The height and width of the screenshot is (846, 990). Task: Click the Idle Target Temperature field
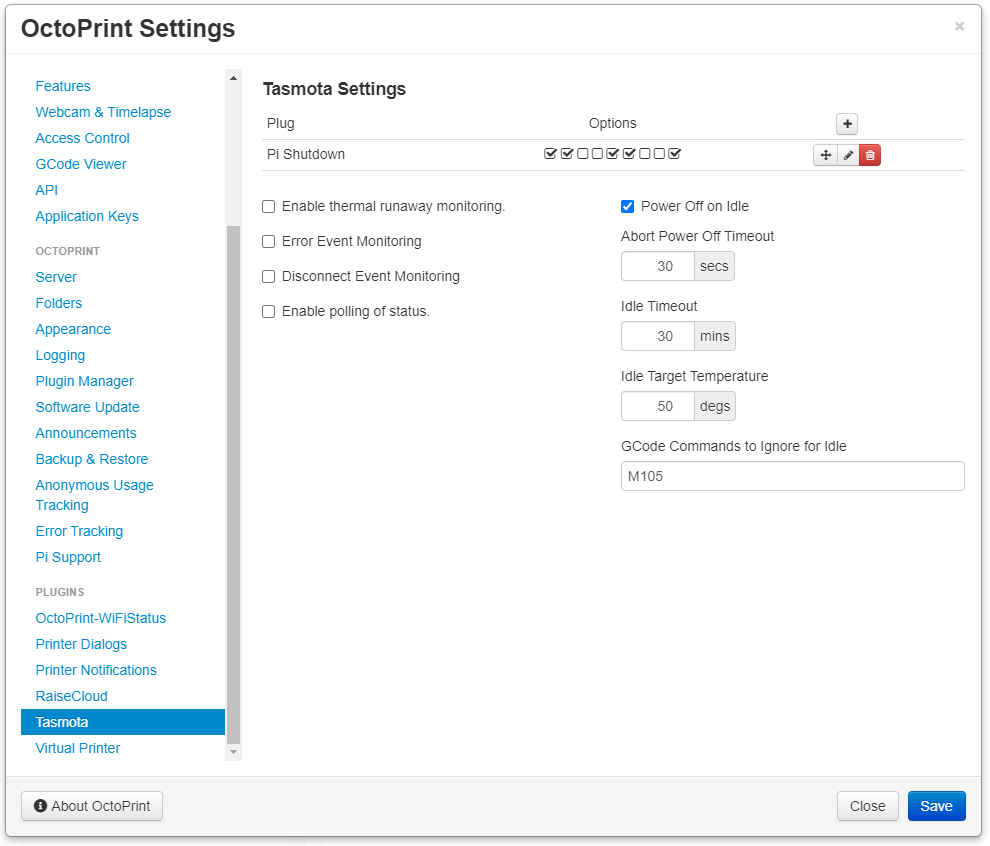pos(658,407)
